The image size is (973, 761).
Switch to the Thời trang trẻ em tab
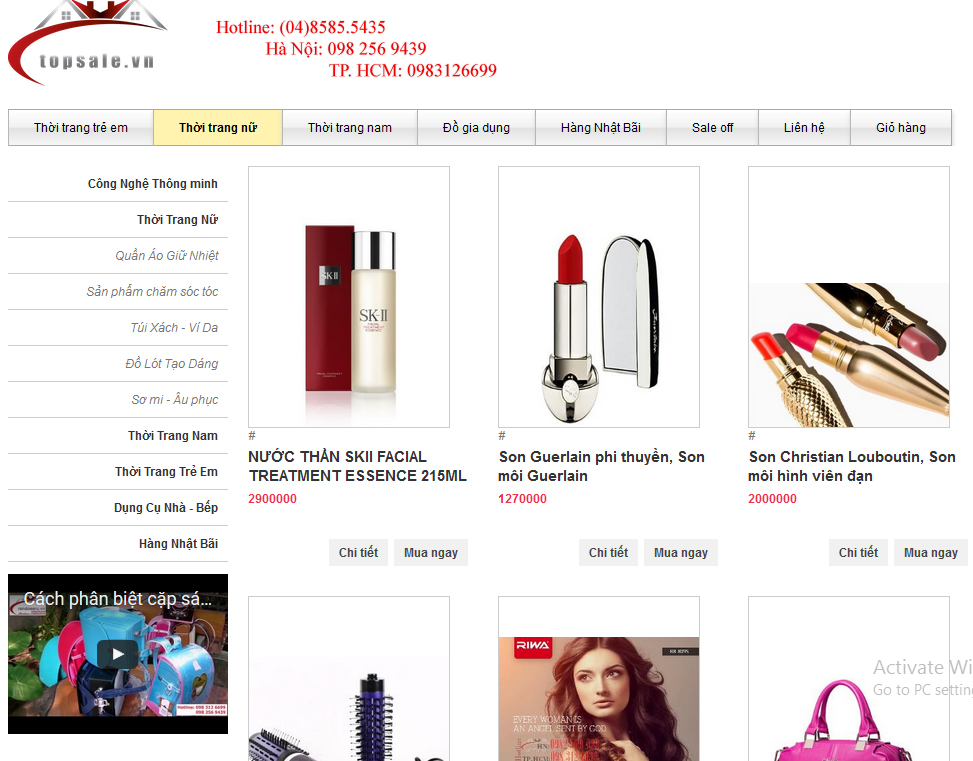click(81, 128)
